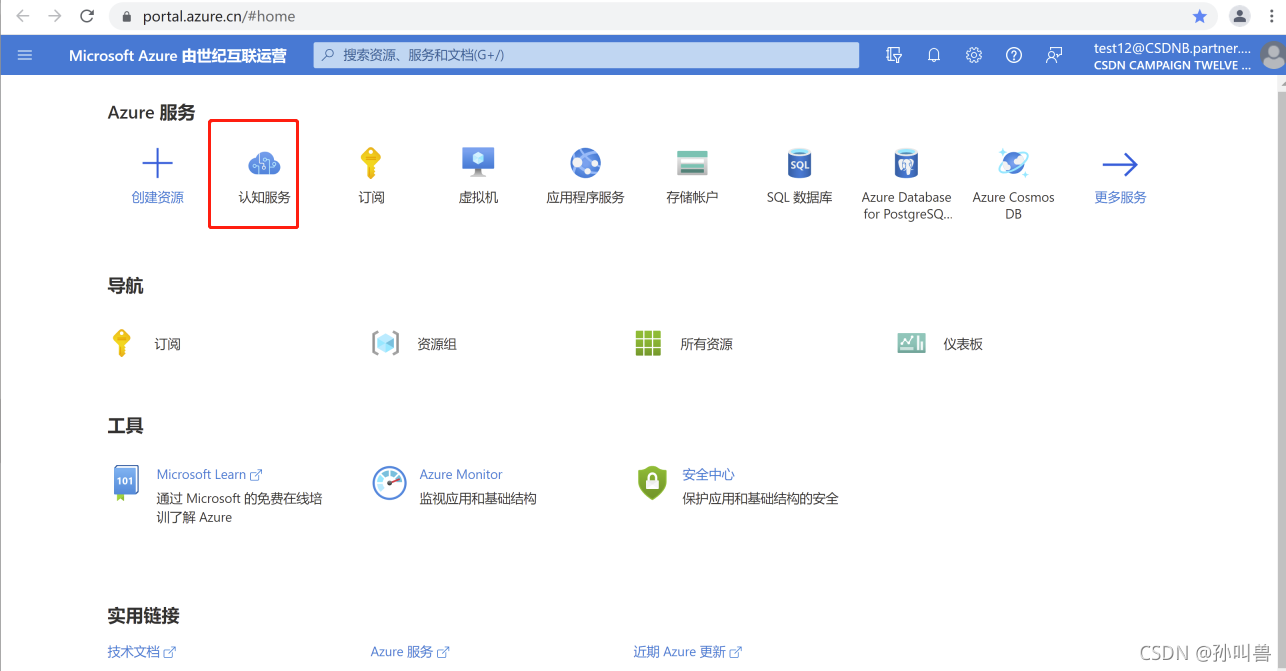Image resolution: width=1286 pixels, height=671 pixels.
Task: Open portal settings gear icon
Action: [974, 55]
